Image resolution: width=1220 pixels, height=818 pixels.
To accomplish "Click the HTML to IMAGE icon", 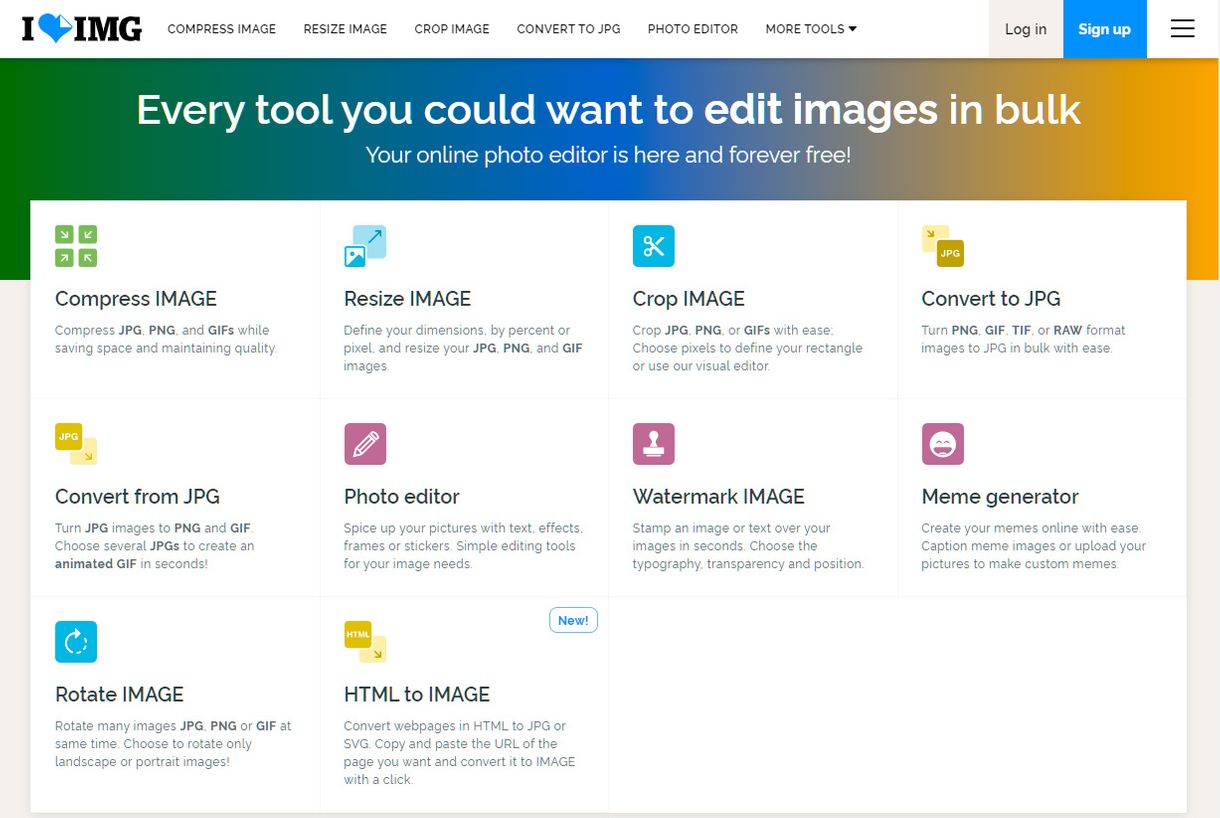I will coord(365,641).
